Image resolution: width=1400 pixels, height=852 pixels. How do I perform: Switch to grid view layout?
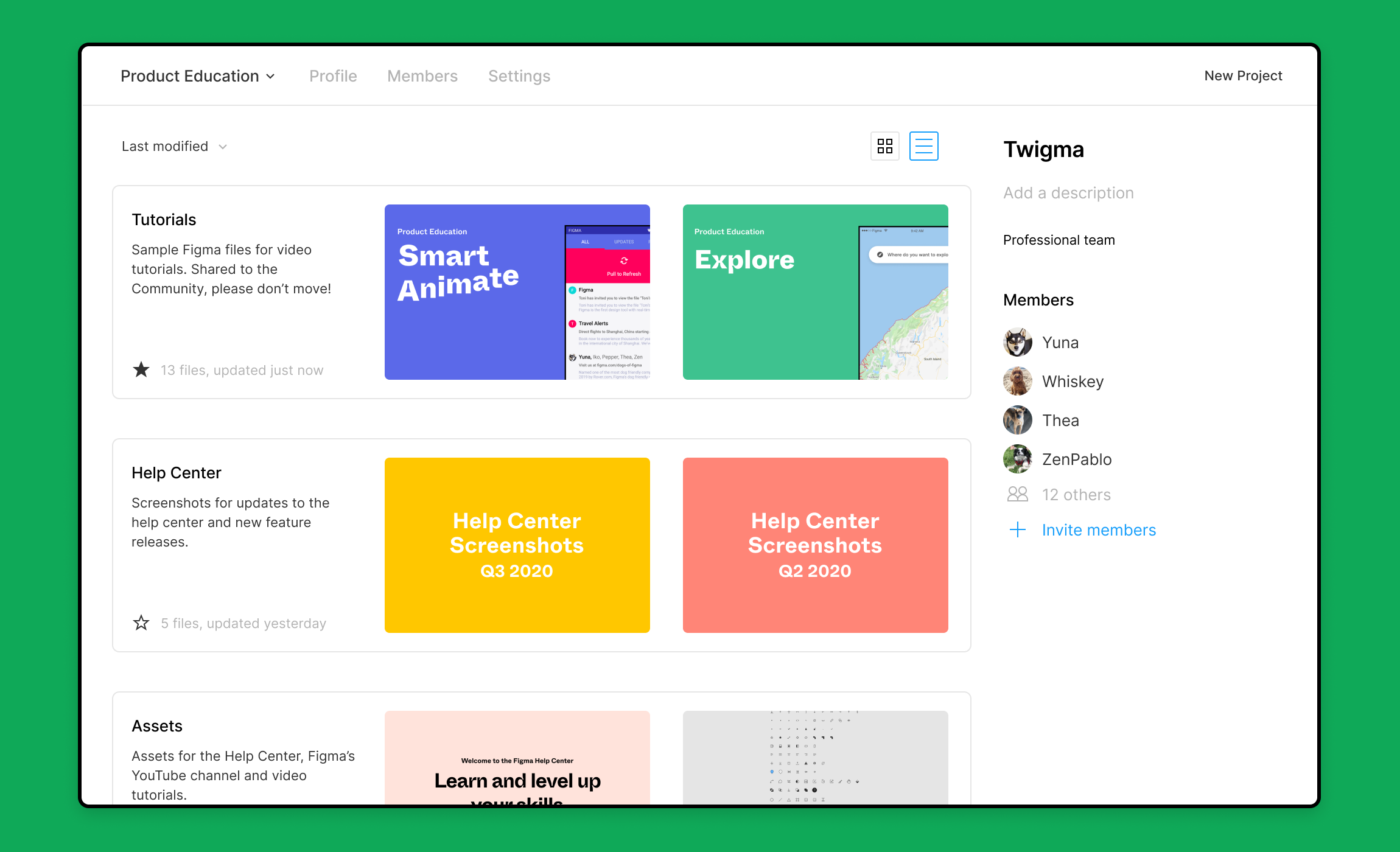(885, 145)
